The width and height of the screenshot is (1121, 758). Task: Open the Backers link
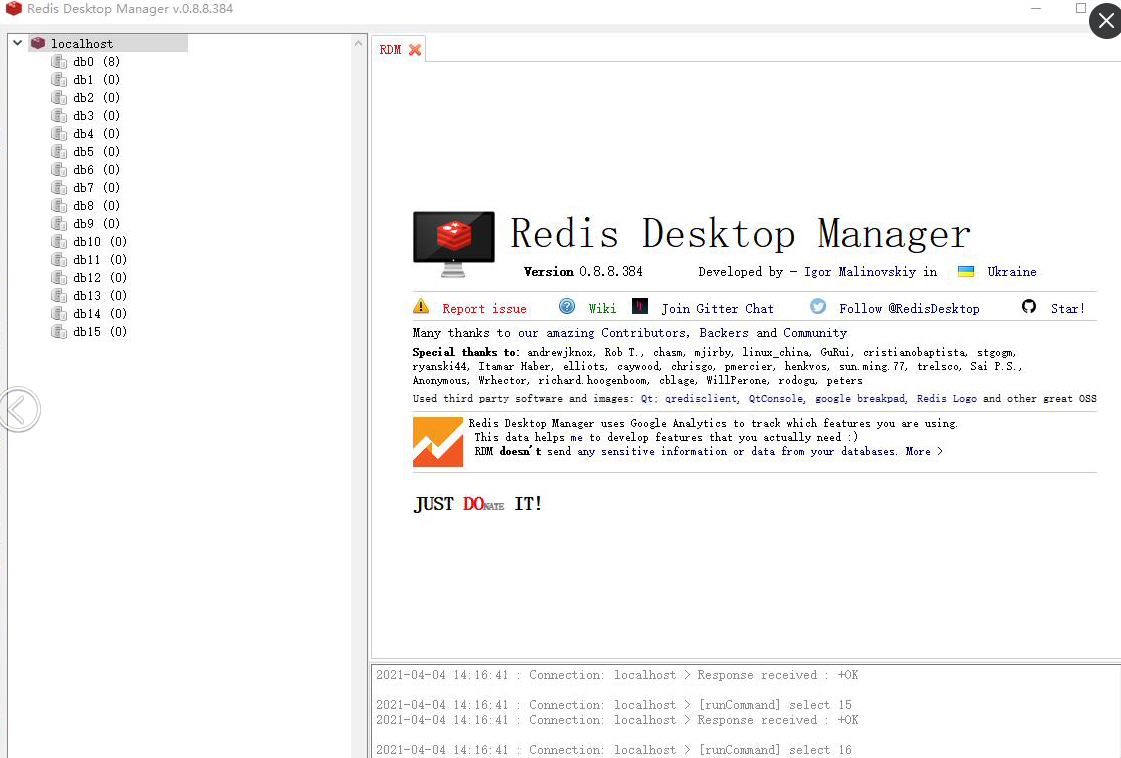point(724,333)
